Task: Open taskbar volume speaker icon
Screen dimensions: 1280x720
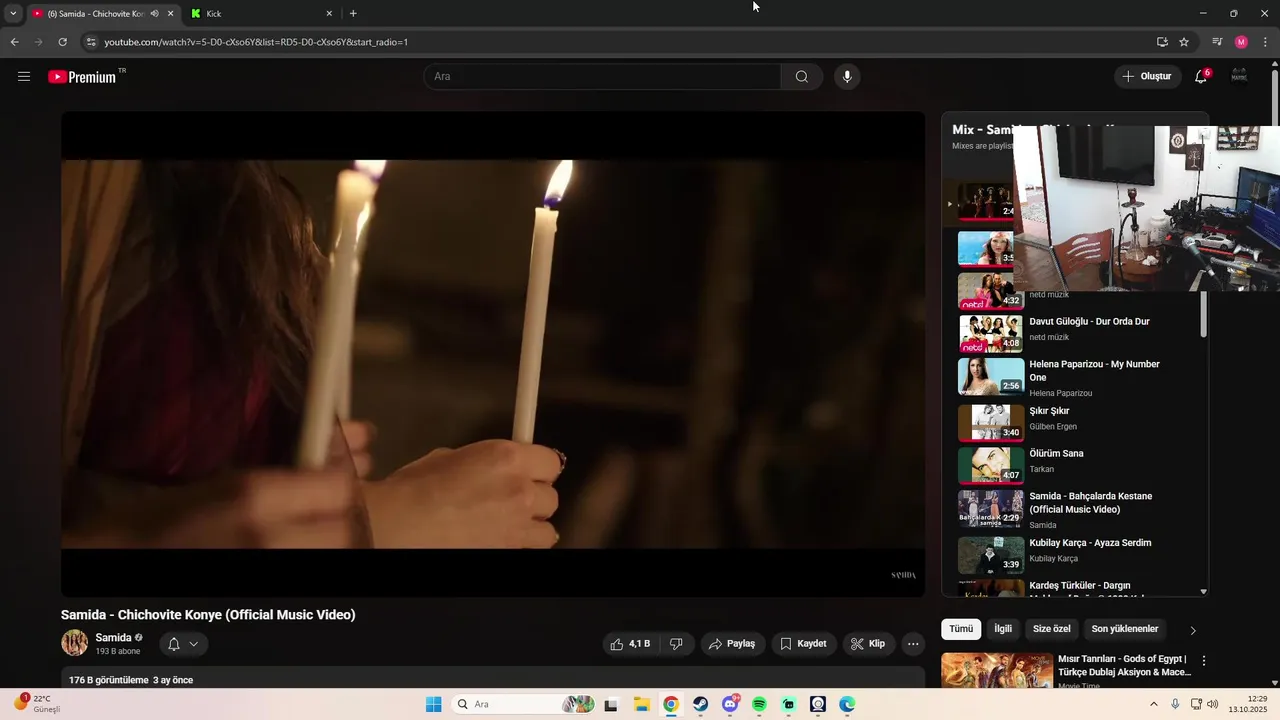Action: [1213, 704]
